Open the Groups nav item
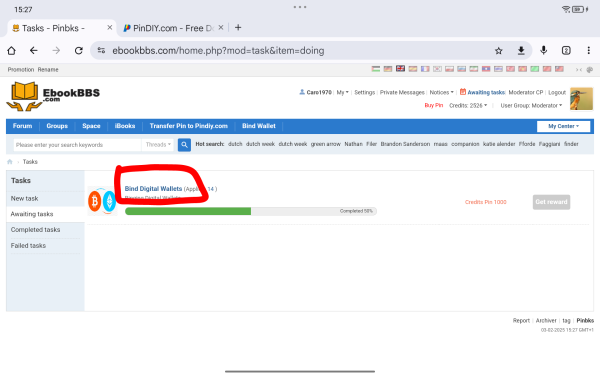 [57, 126]
